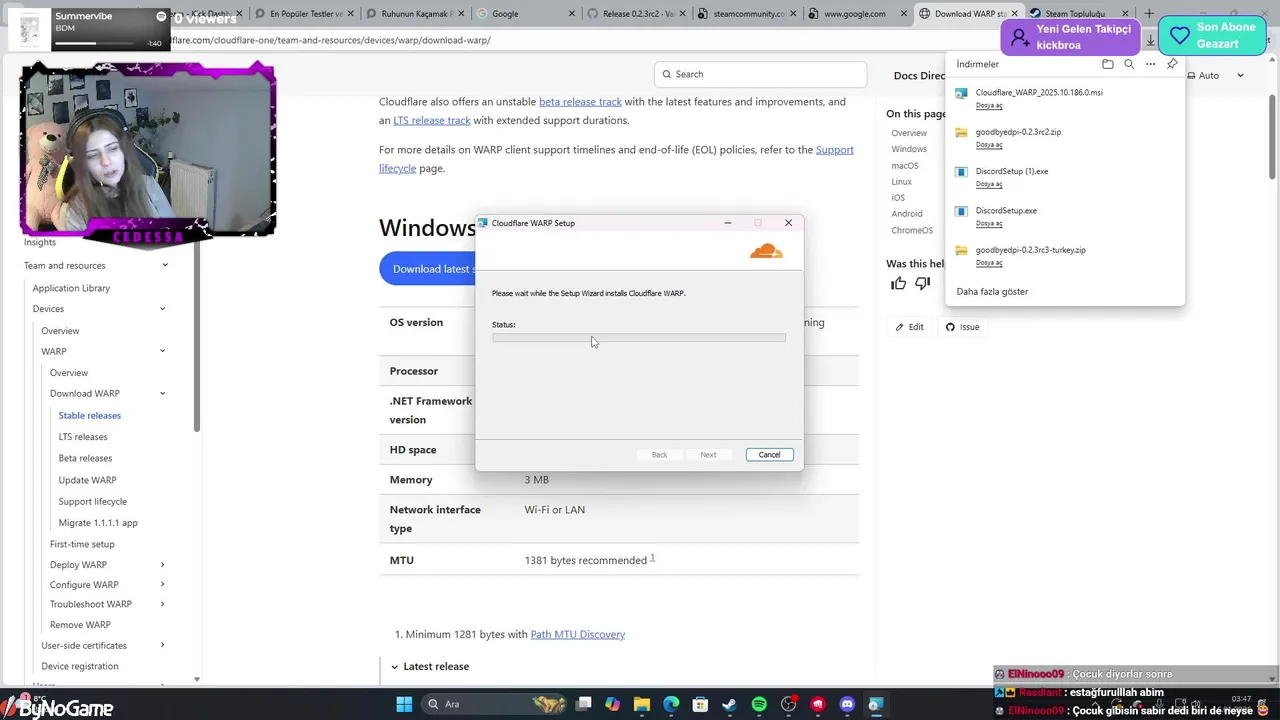Open Spotify from the taskbar
This screenshot has width=1280, height=720.
[759, 704]
